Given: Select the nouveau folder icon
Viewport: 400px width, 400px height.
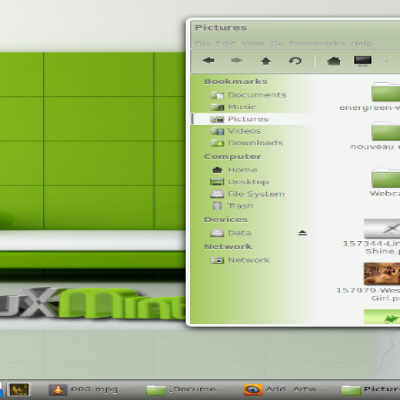Looking at the screenshot, I should tap(386, 131).
